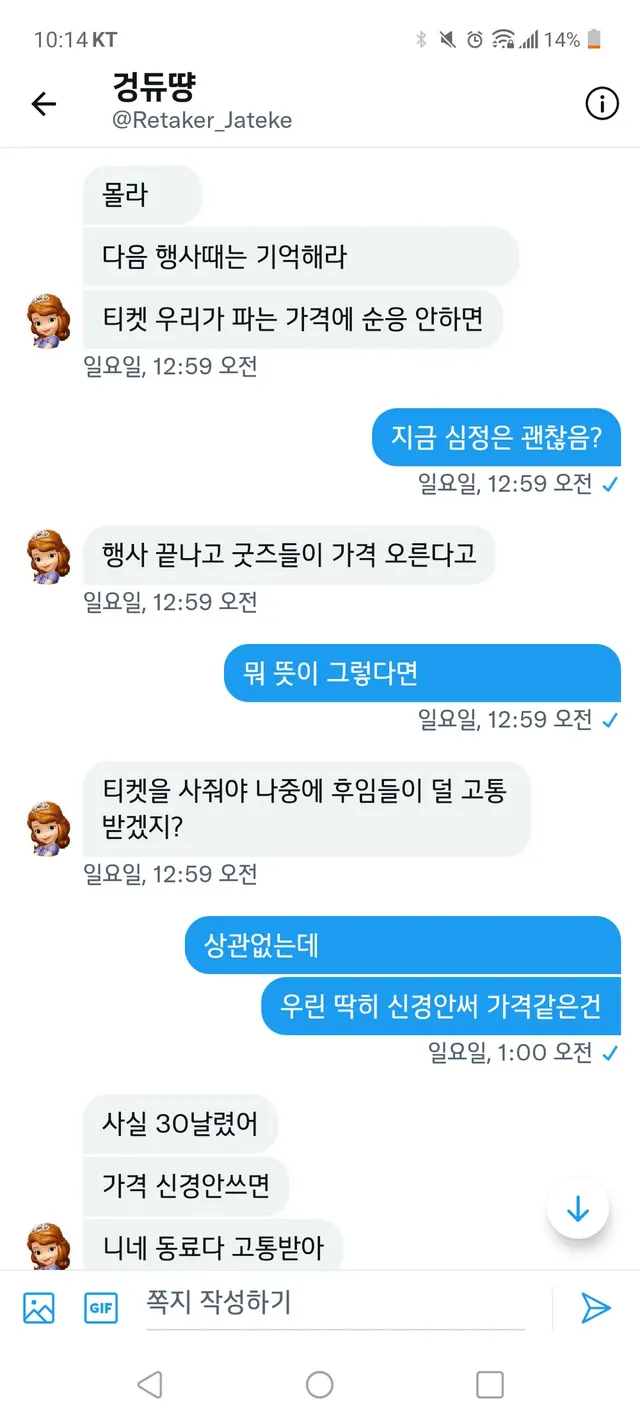
Task: Tap the 상관없는데 sent message bubble
Action: (403, 945)
